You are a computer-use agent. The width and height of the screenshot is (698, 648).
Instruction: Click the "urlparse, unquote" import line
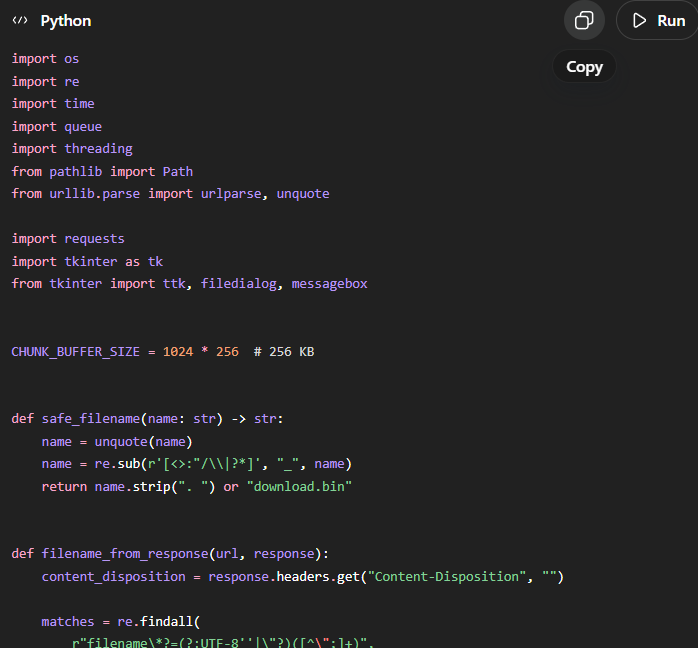point(170,194)
